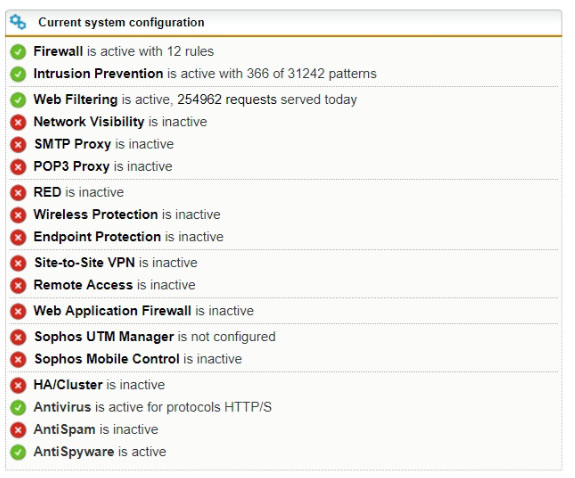The image size is (575, 478).
Task: Open the Wireless Protection link
Action: (x=96, y=215)
